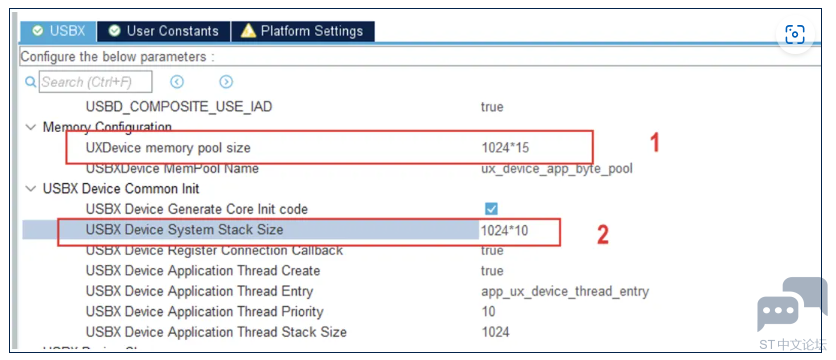Click the USBX Device Common Init heading
The image size is (836, 360).
(x=122, y=189)
